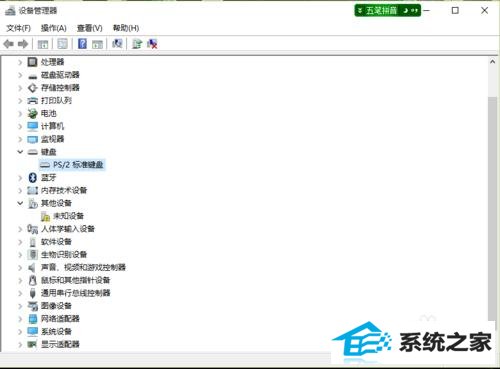The height and width of the screenshot is (369, 500).
Task: Collapse the 其他设备 node
Action: point(20,203)
